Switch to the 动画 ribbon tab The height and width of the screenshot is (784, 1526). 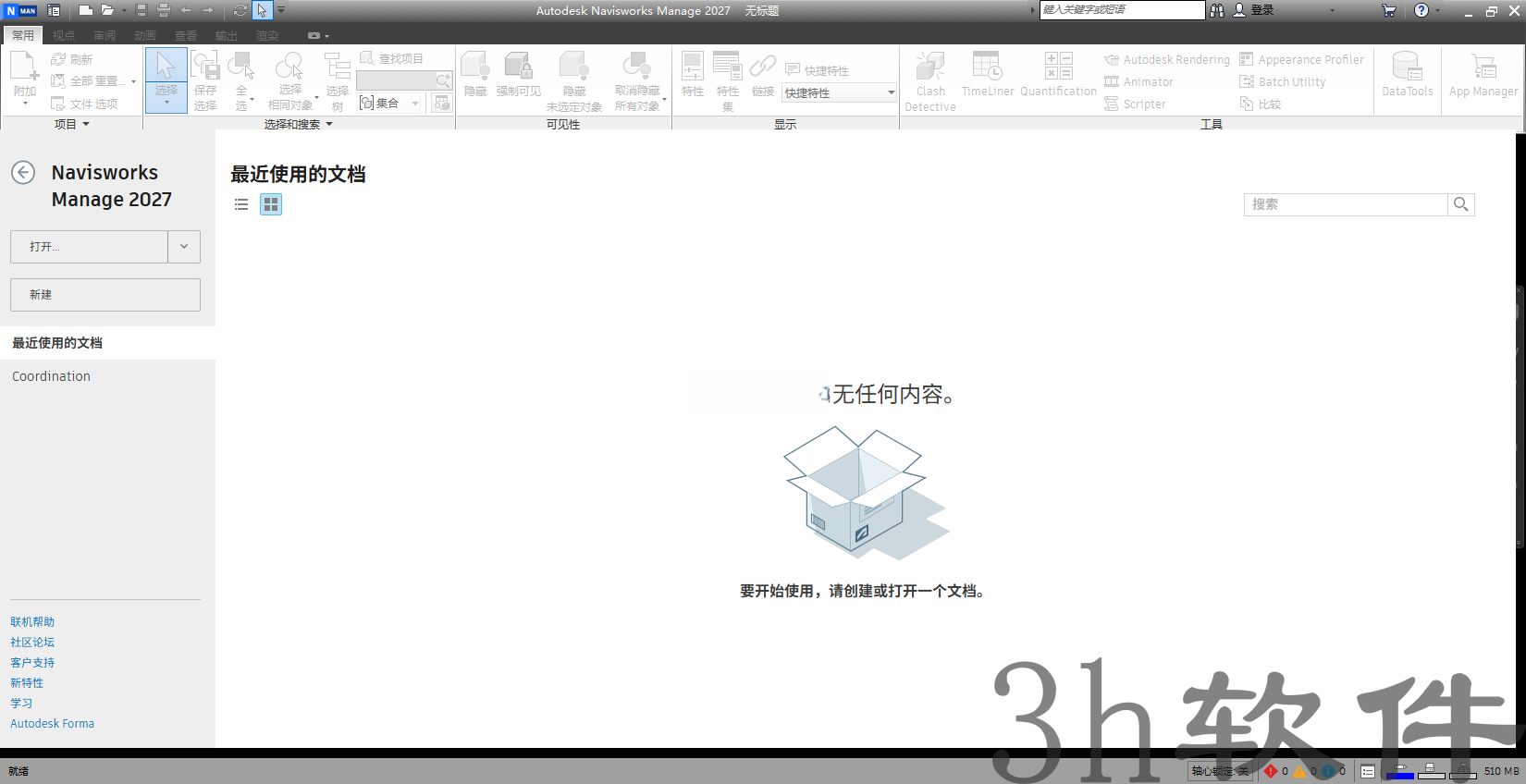click(145, 35)
